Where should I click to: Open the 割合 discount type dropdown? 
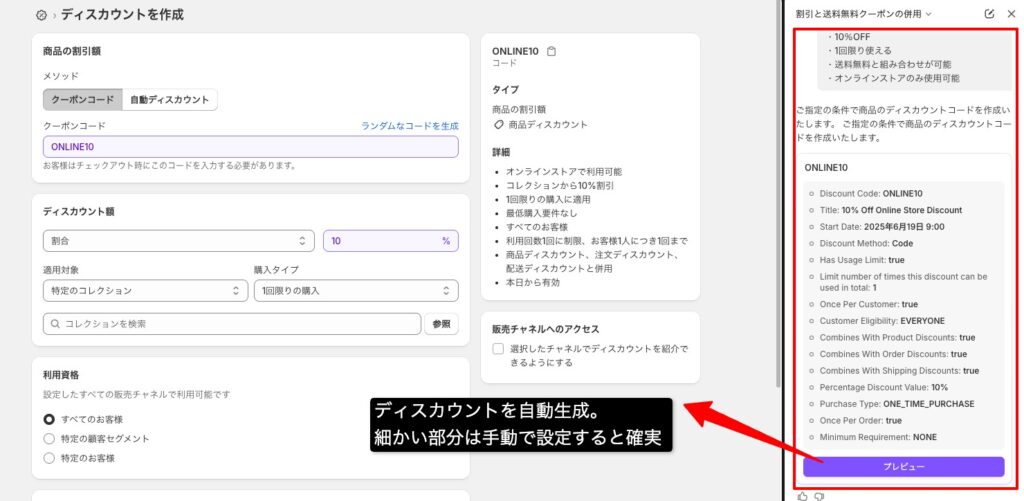pyautogui.click(x=178, y=241)
